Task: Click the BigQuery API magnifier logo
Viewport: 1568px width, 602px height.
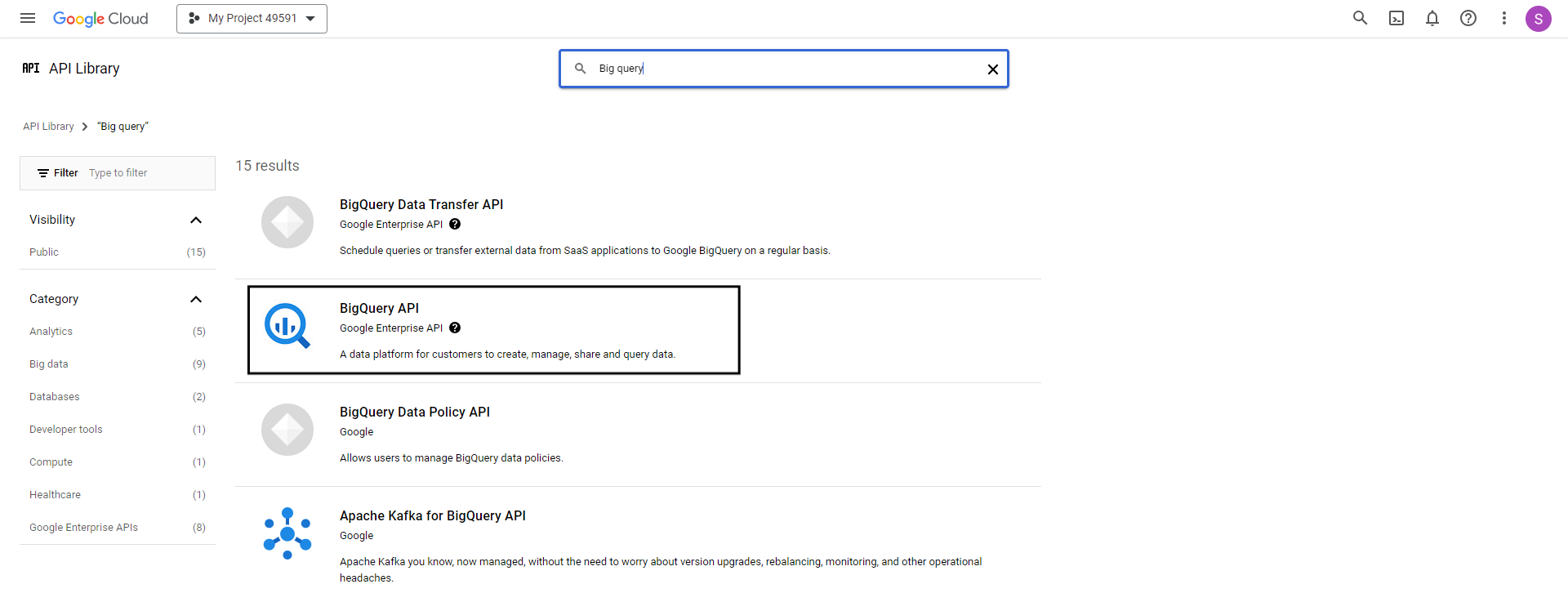Action: tap(287, 326)
